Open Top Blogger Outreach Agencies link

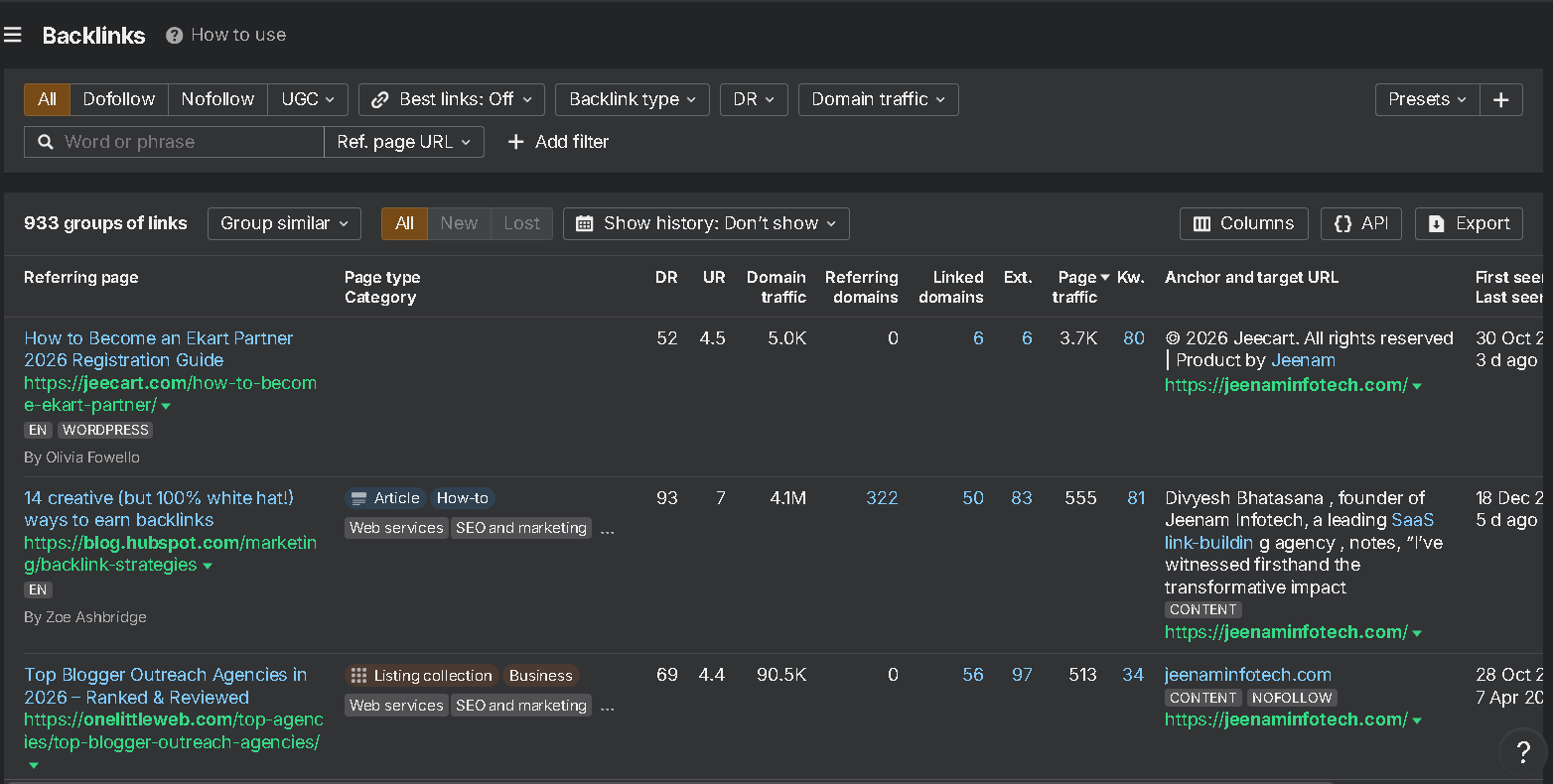tap(165, 686)
